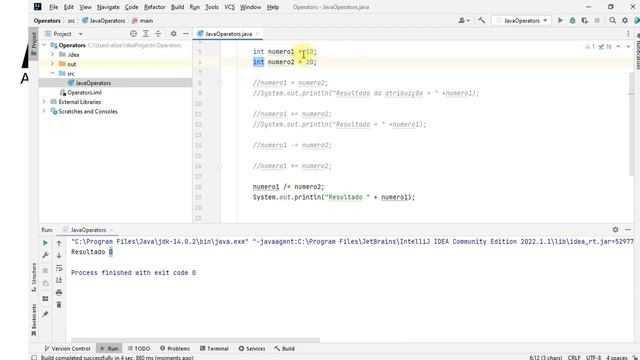This screenshot has width=640, height=360.
Task: Run JavaOperators with the green play button
Action: tap(560, 20)
